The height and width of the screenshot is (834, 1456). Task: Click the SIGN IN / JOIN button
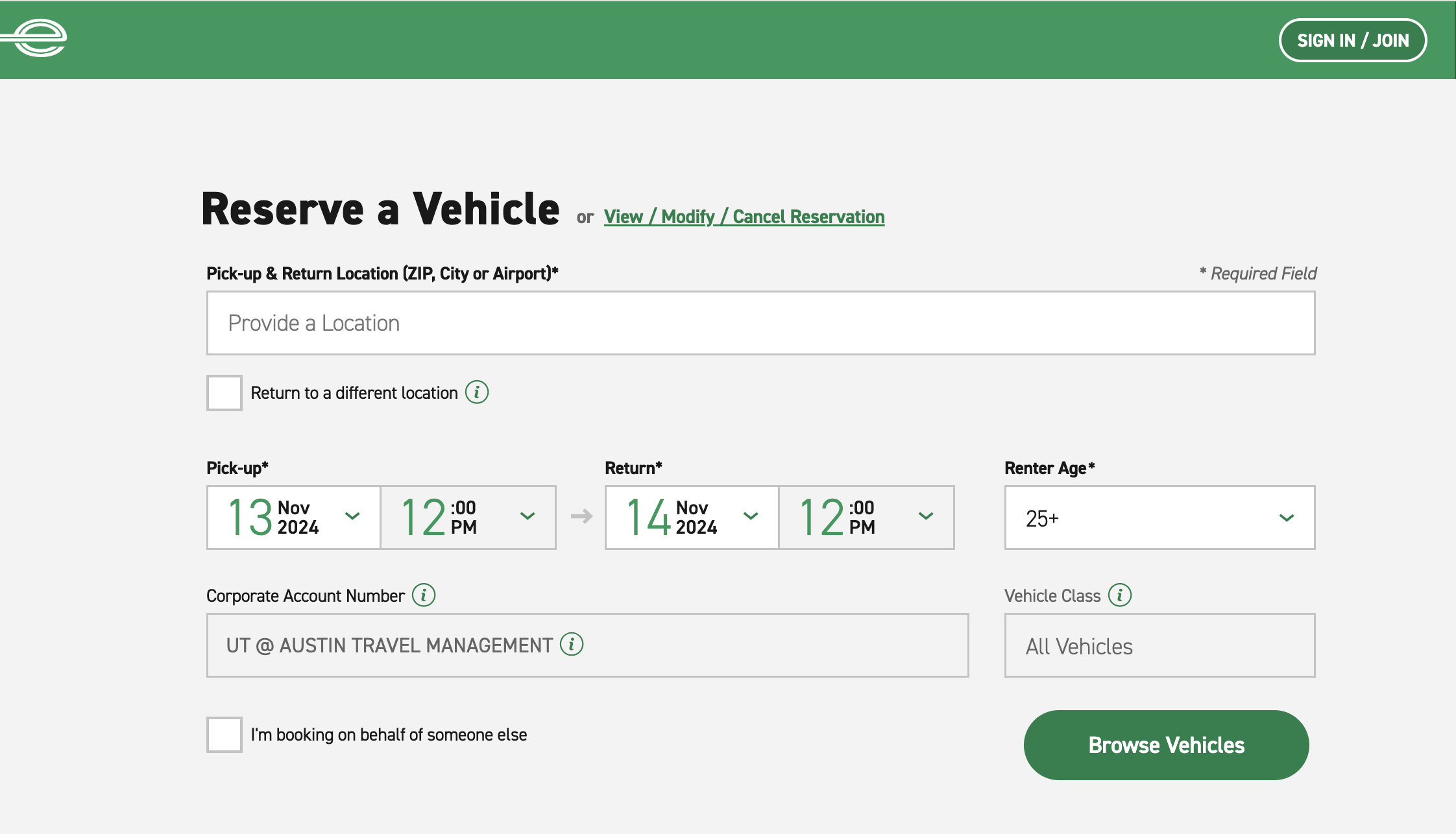(1353, 40)
